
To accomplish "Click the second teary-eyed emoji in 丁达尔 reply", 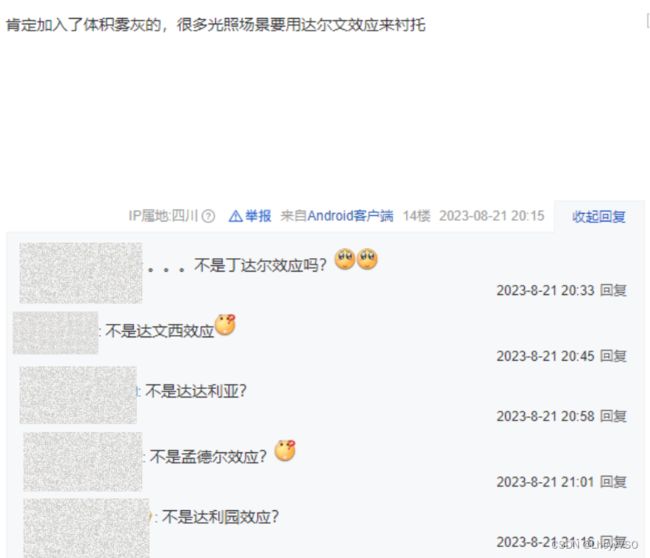I will (x=367, y=259).
